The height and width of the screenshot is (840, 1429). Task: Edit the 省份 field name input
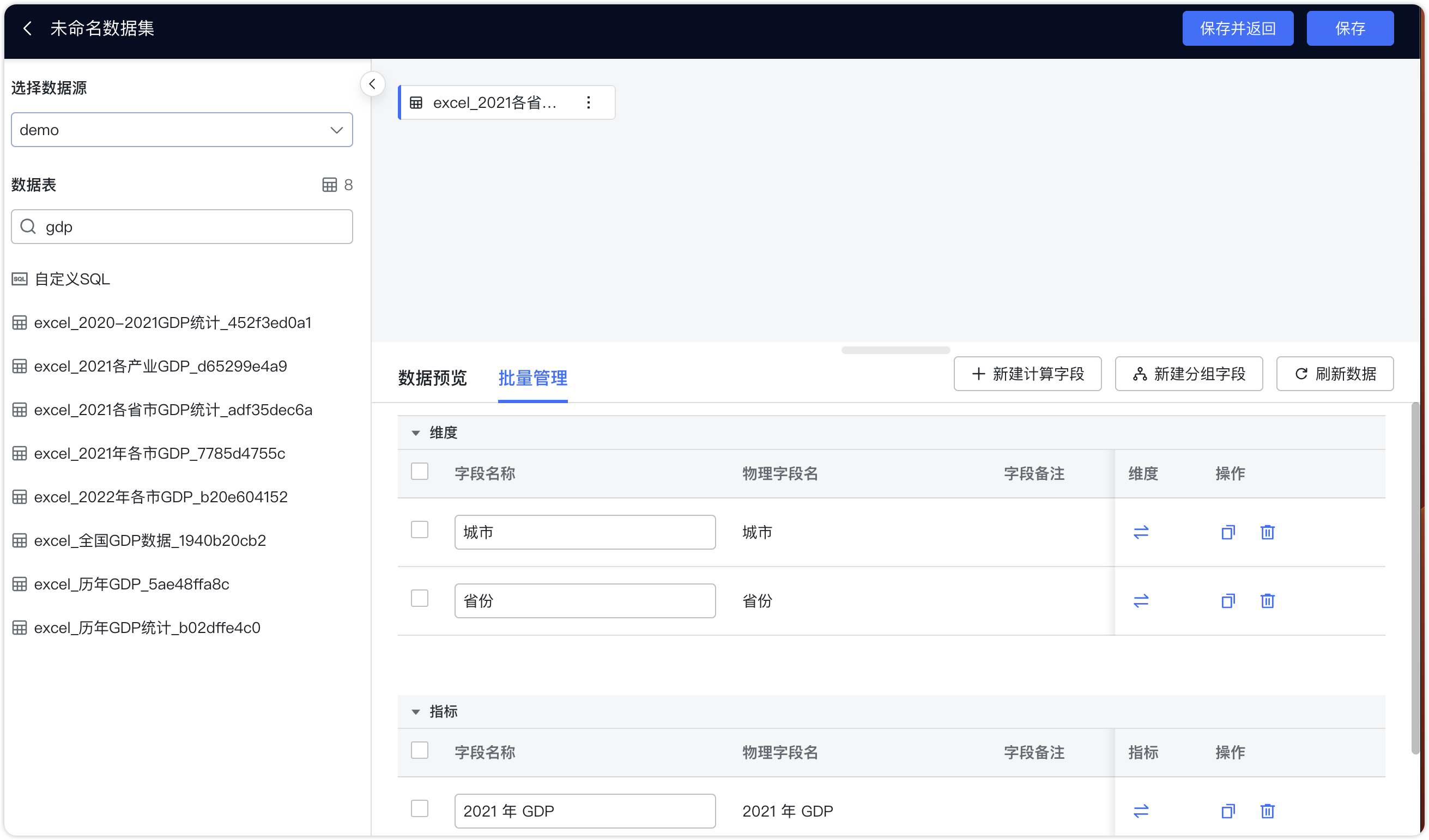585,601
